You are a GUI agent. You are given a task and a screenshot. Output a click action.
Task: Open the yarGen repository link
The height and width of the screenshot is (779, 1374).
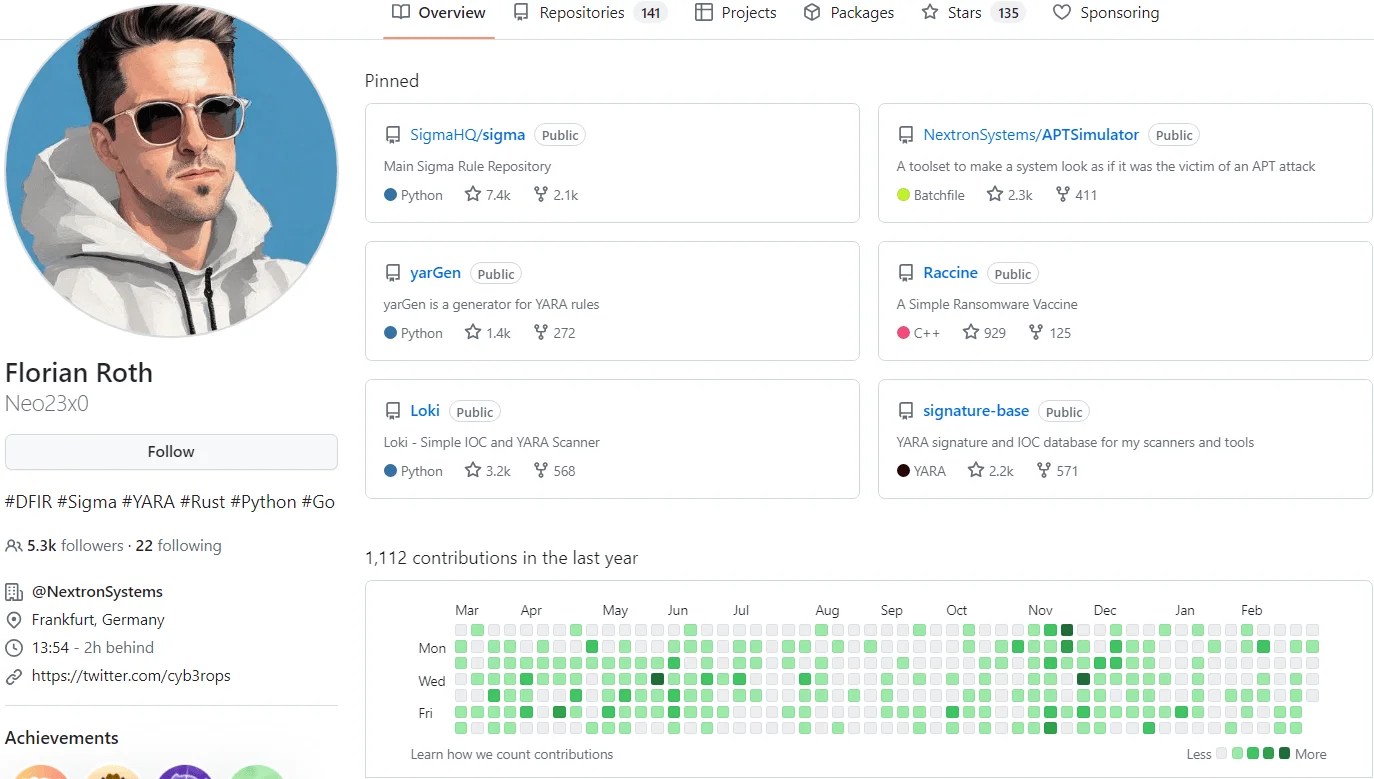[435, 273]
